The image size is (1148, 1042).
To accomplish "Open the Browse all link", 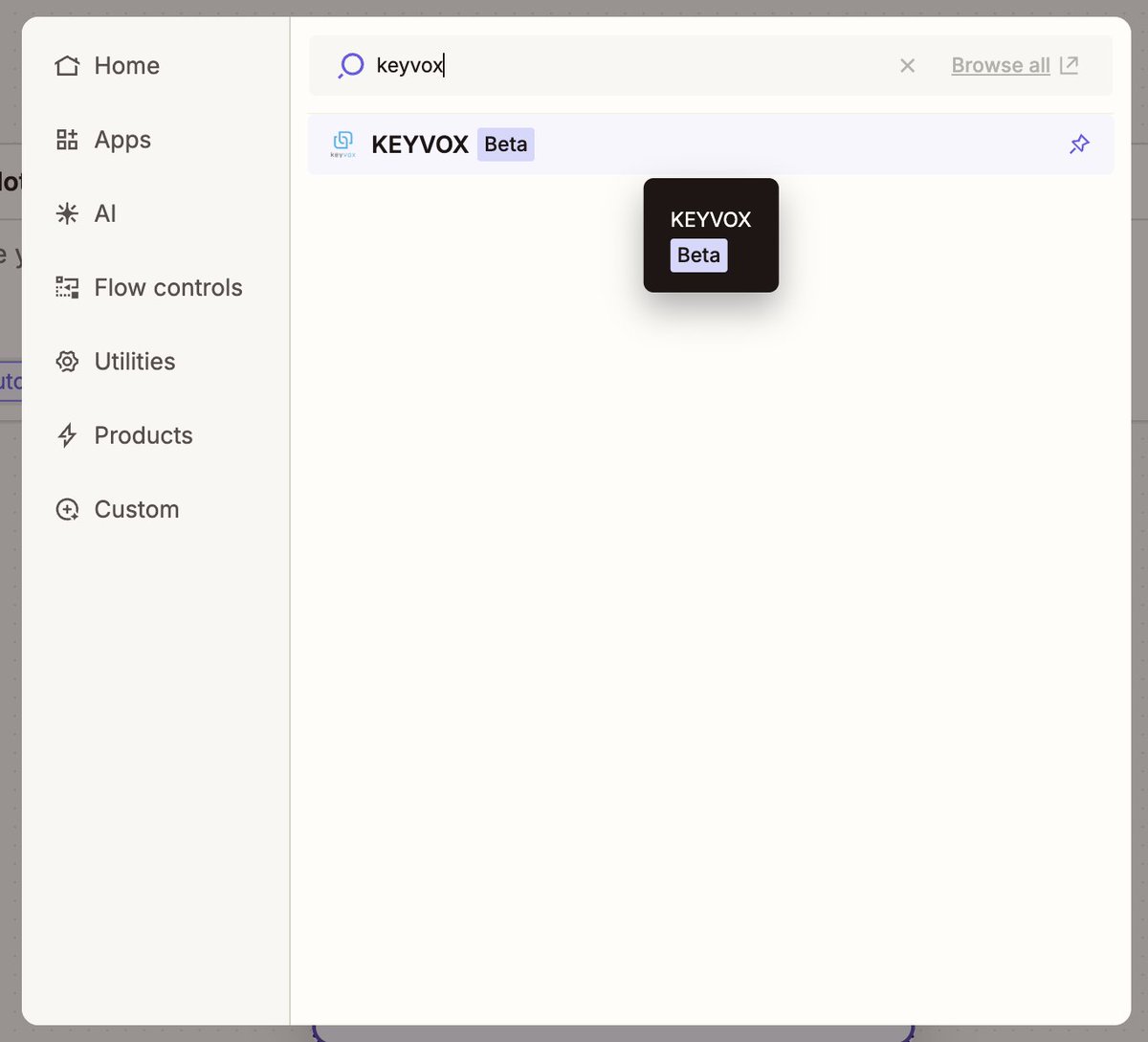I will click(1001, 65).
